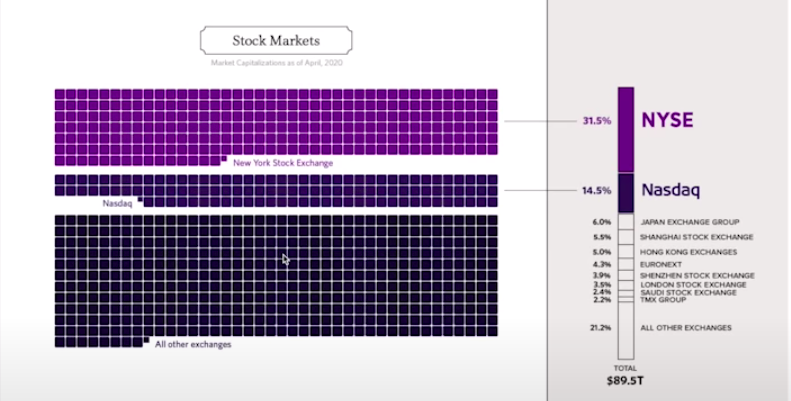Image resolution: width=791 pixels, height=401 pixels.
Task: Click the 31.5% value
Action: tap(597, 121)
